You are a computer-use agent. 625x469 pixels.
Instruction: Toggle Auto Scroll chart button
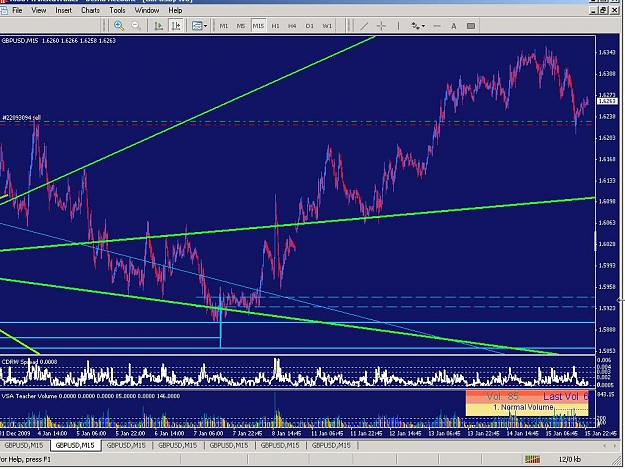159,26
